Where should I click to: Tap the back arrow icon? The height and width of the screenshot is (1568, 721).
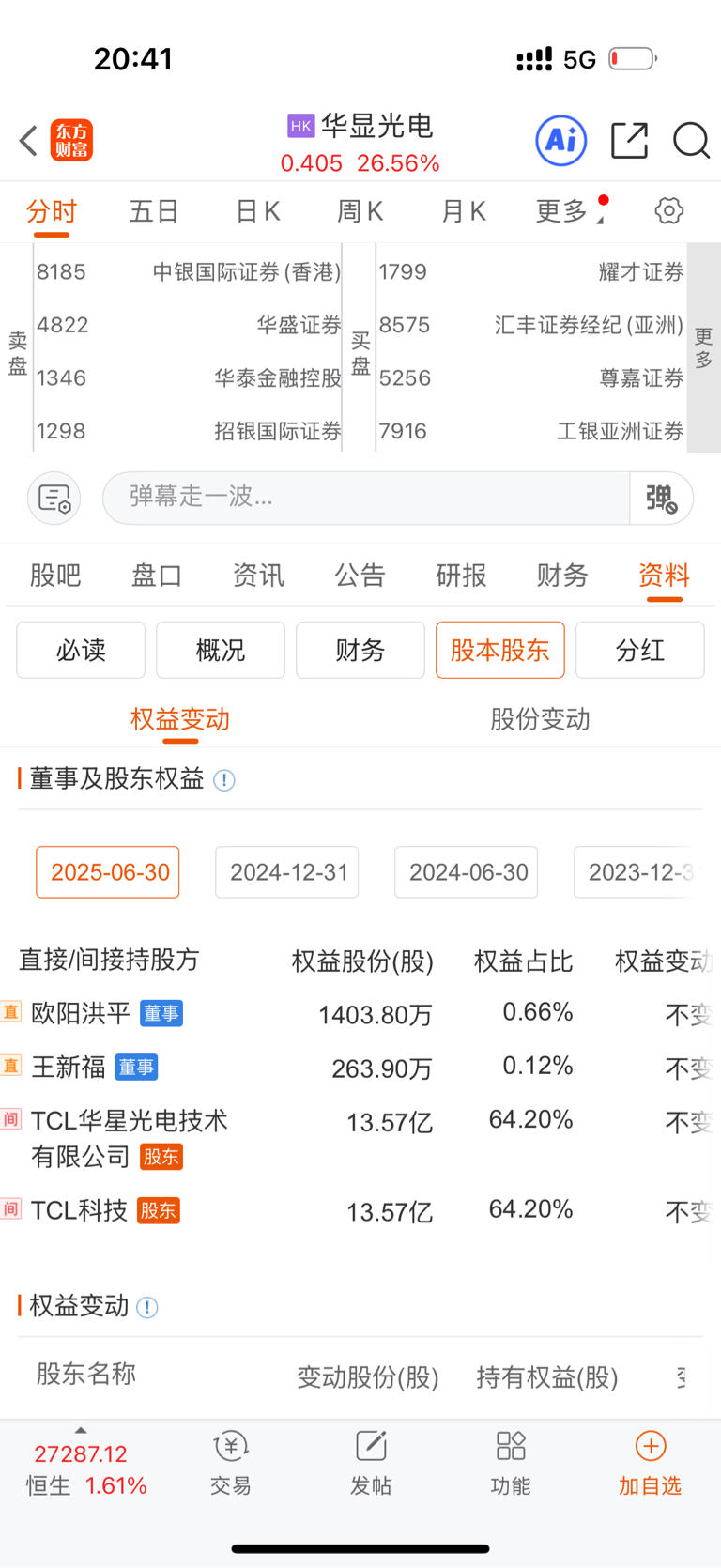click(x=29, y=141)
